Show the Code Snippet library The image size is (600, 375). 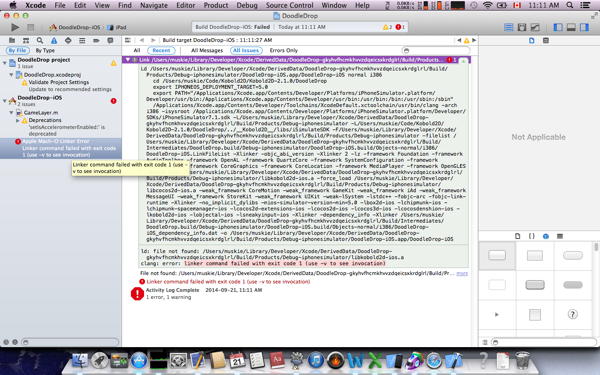pyautogui.click(x=532, y=236)
